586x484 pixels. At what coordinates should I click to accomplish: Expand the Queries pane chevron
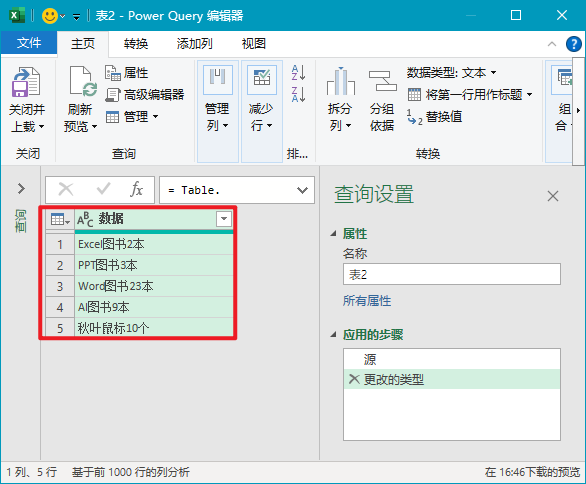tap(21, 188)
